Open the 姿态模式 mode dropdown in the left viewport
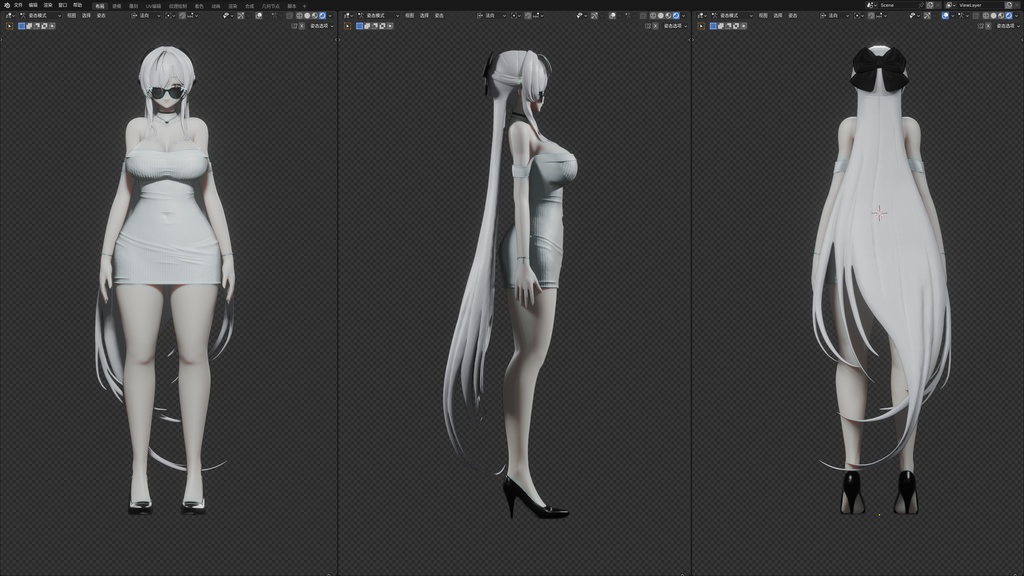Screen dimensions: 1024x576 pyautogui.click(x=40, y=15)
